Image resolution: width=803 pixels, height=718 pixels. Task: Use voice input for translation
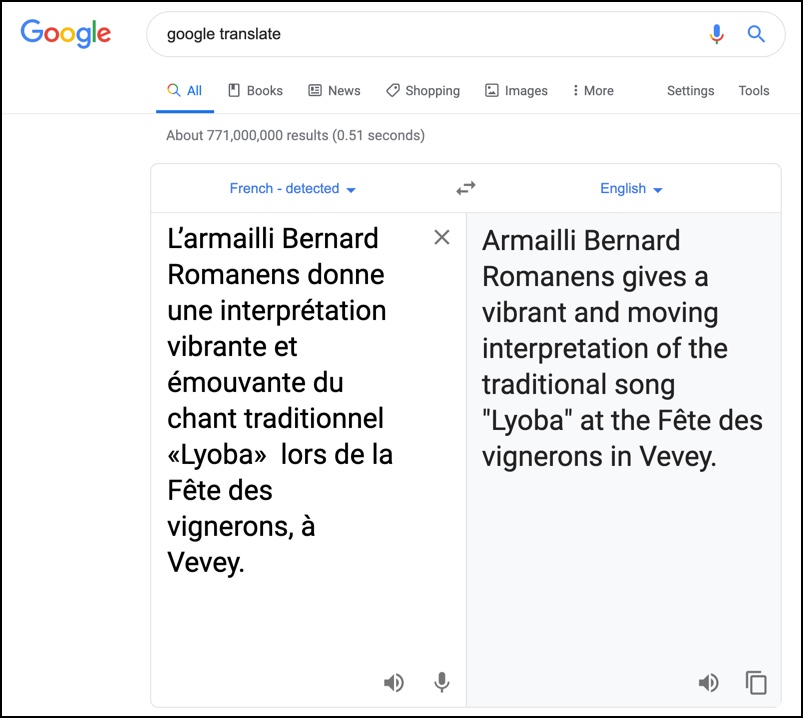(441, 682)
